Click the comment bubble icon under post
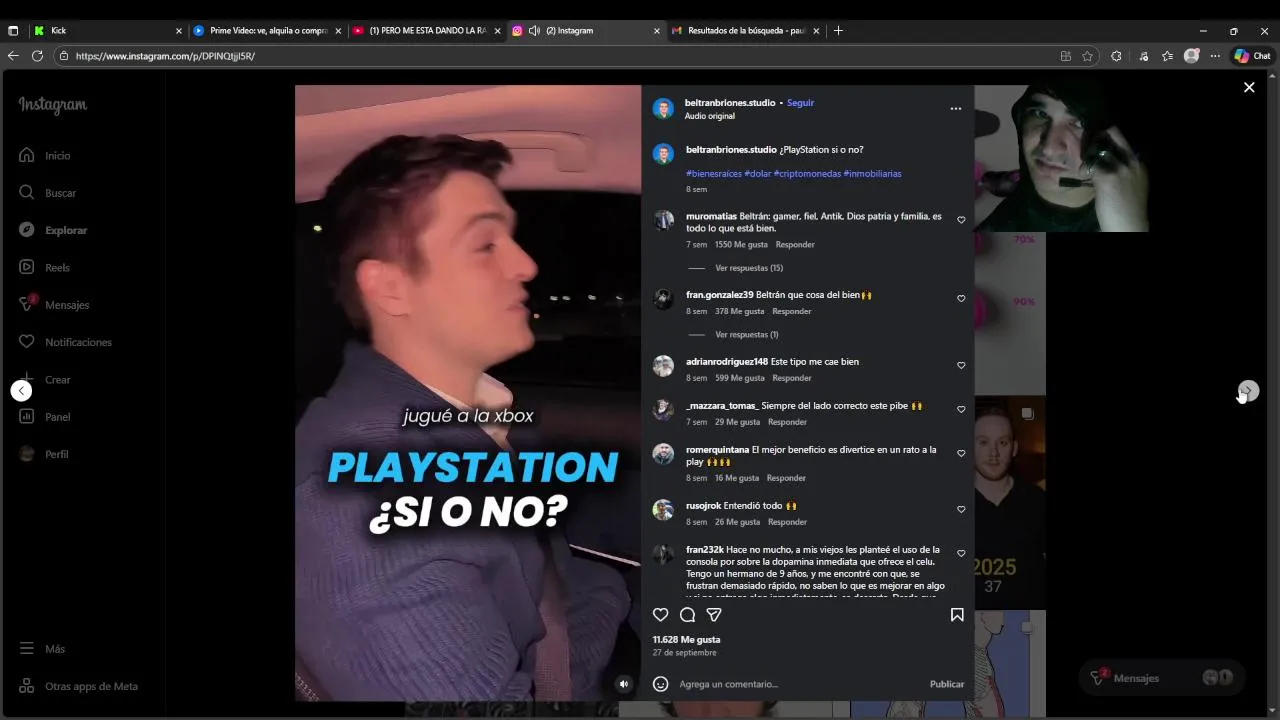 point(687,615)
